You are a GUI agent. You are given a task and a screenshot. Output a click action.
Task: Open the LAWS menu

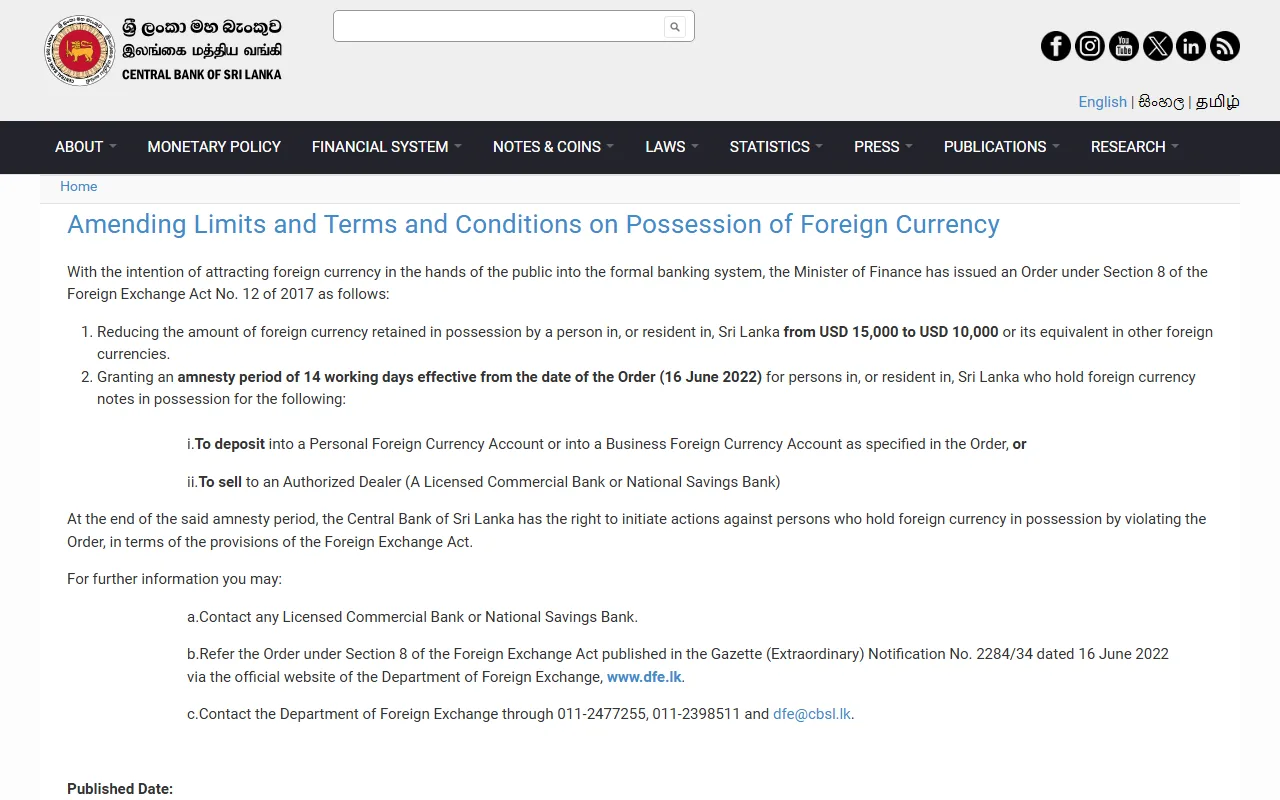pyautogui.click(x=672, y=147)
